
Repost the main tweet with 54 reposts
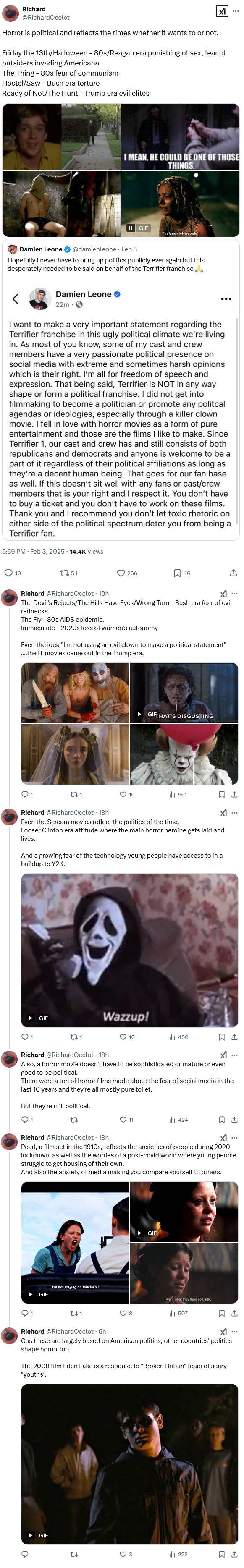click(69, 573)
